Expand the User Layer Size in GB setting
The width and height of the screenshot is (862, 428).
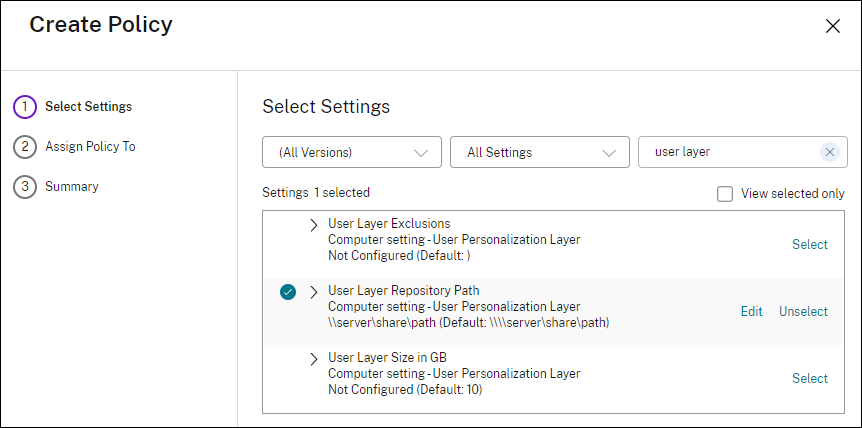314,358
